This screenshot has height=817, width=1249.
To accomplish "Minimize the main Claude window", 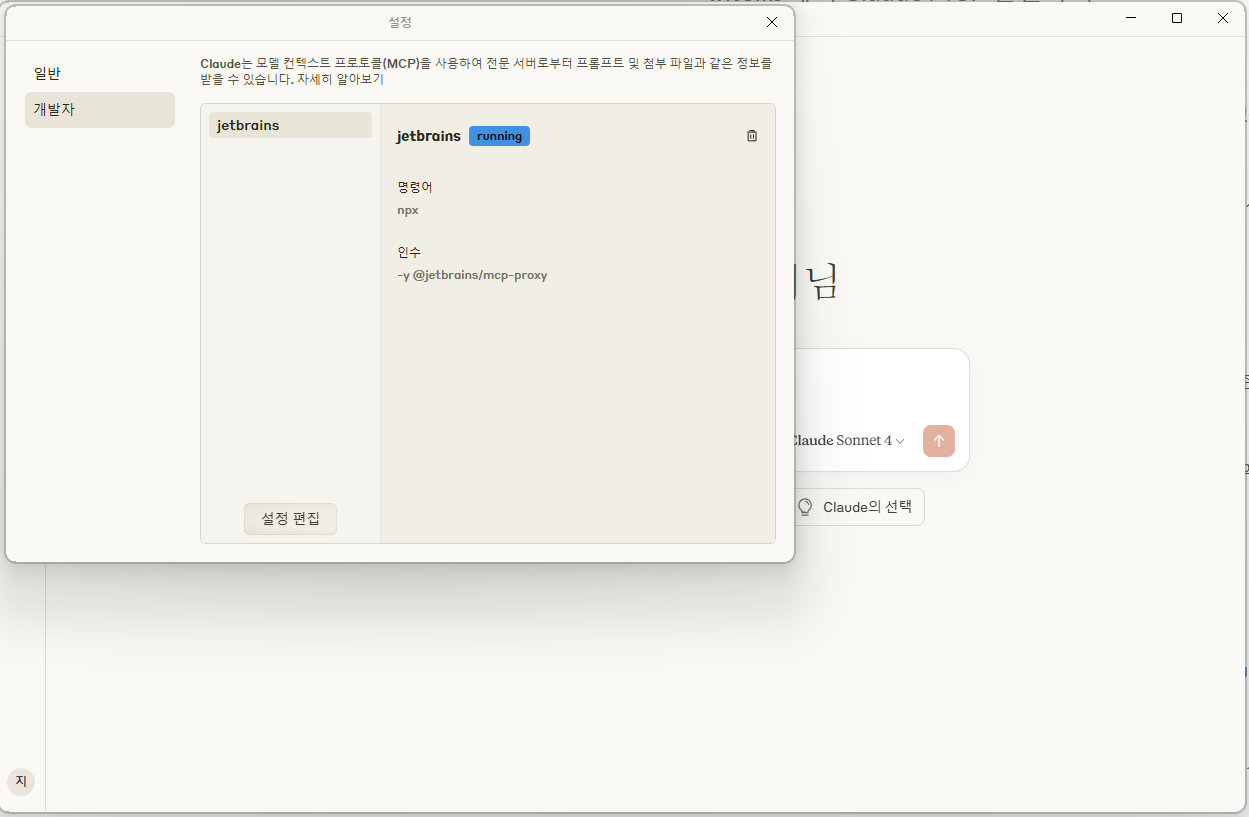I will pyautogui.click(x=1131, y=18).
